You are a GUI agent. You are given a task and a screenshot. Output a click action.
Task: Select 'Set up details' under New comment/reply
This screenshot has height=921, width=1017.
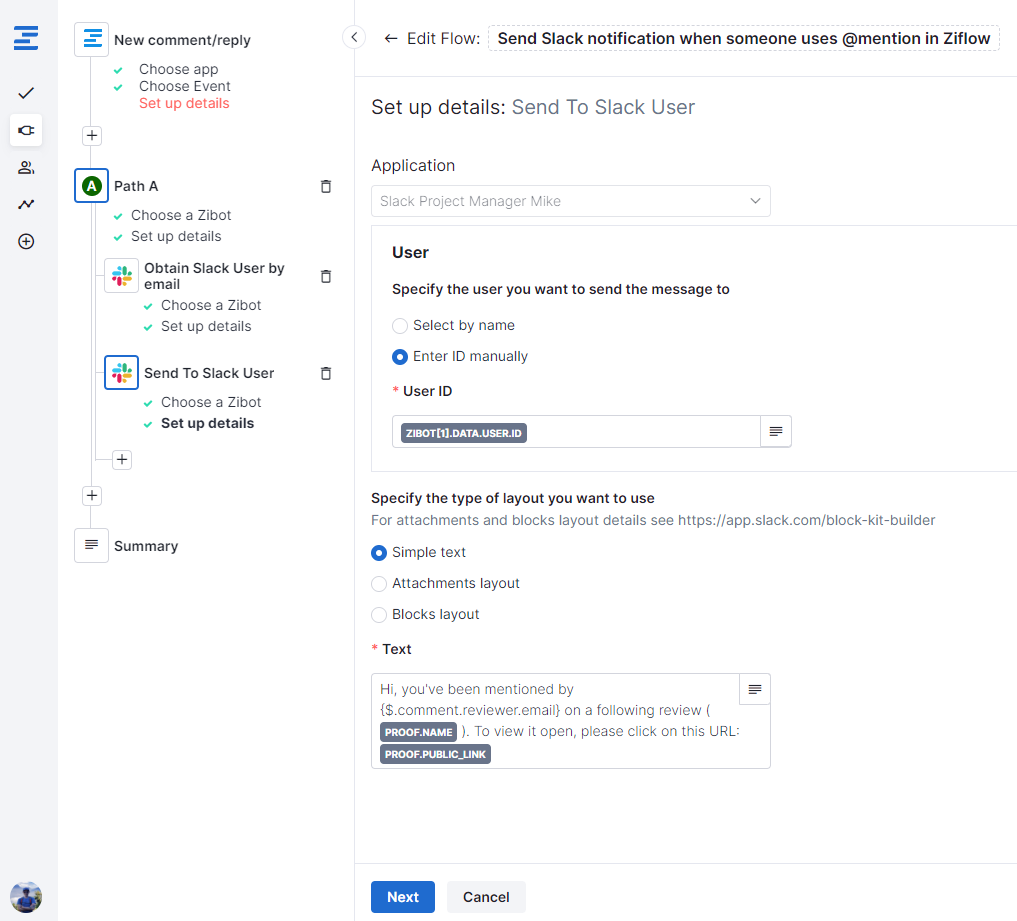pyautogui.click(x=184, y=103)
